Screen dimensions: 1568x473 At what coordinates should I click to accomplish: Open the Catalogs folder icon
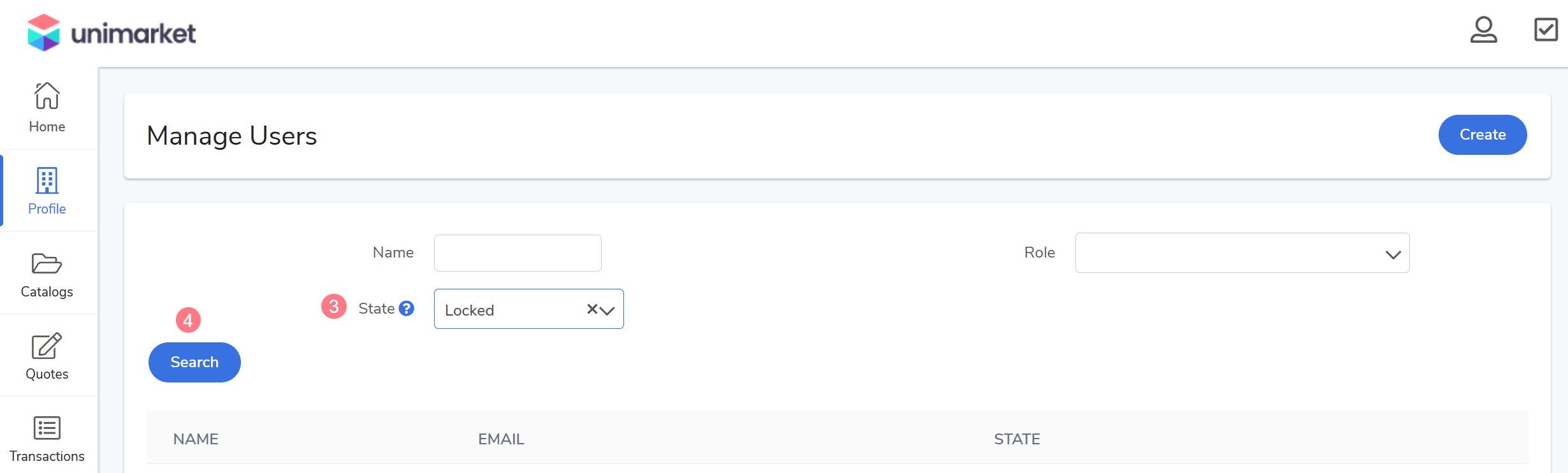47,263
